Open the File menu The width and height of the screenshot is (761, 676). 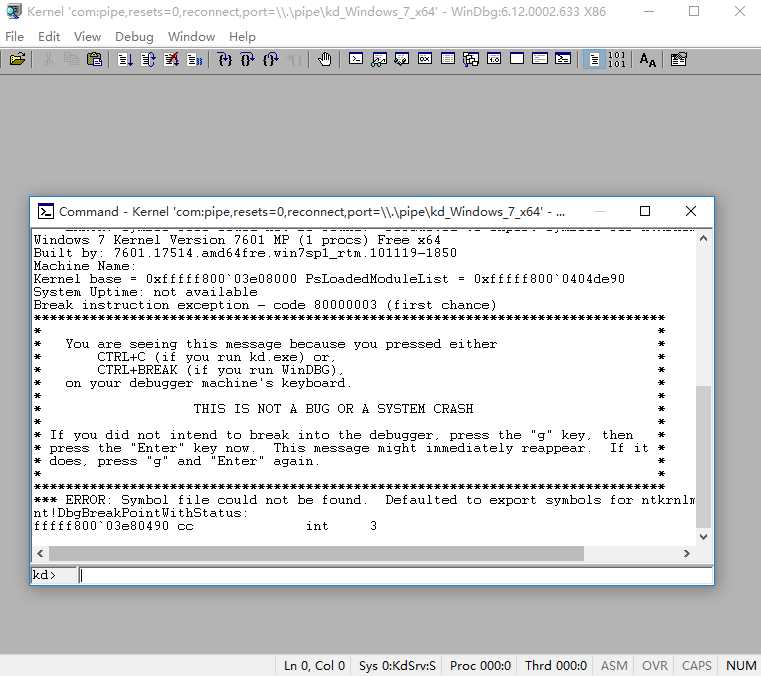(14, 36)
